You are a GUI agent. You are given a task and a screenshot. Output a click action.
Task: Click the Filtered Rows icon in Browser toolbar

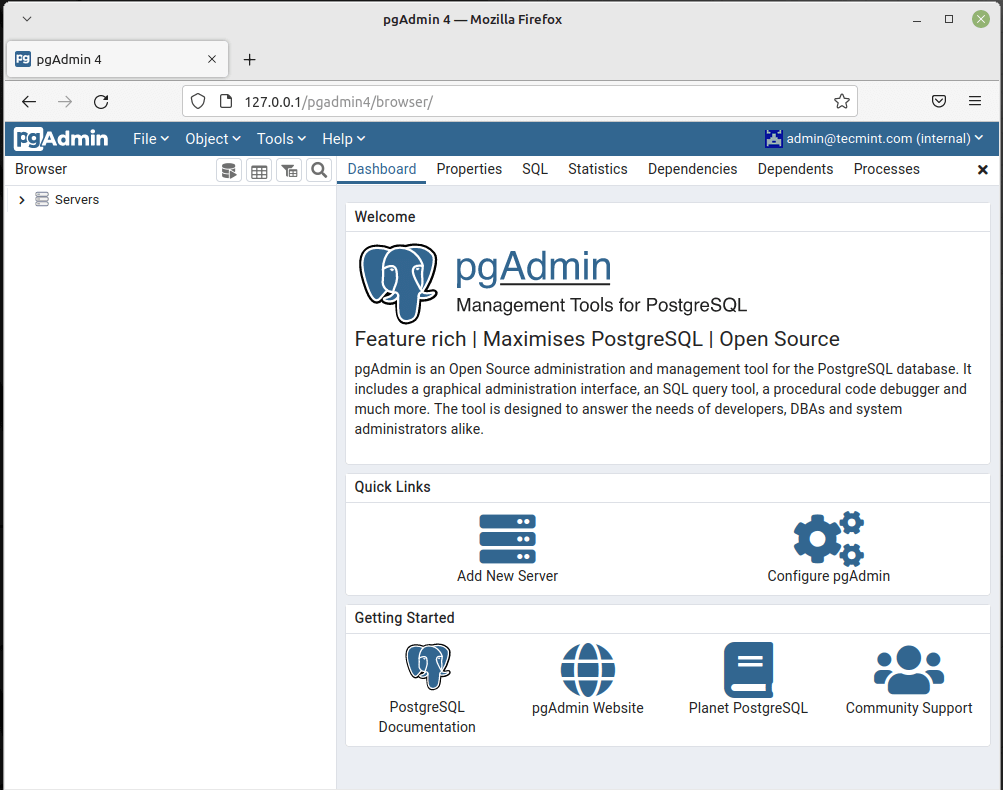[x=289, y=171]
